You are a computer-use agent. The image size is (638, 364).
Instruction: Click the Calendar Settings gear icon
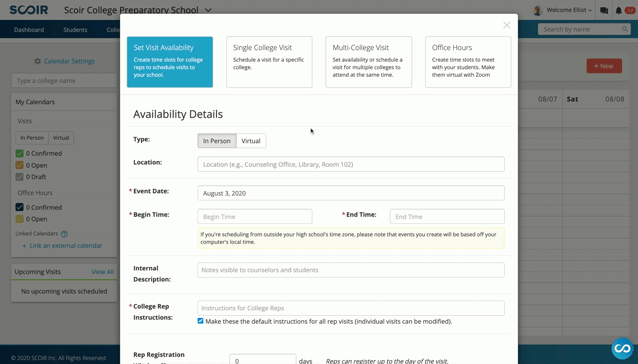pos(37,61)
